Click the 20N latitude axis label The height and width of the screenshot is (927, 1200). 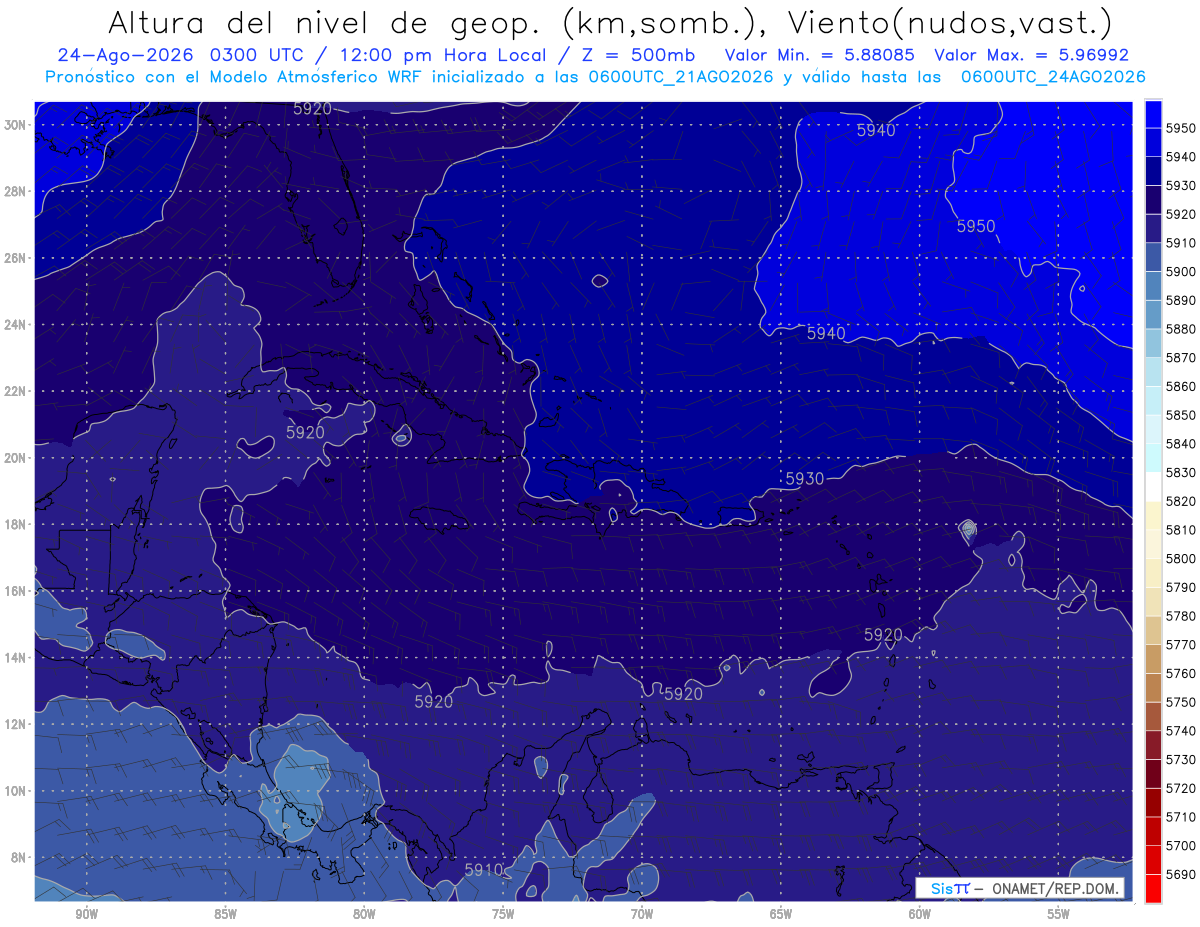(16, 458)
